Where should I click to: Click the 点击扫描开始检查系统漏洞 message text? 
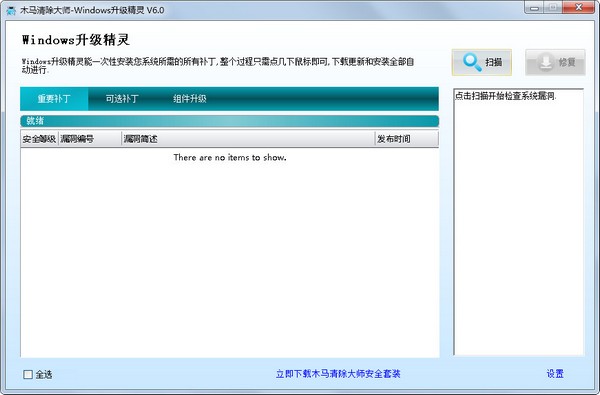click(x=505, y=96)
